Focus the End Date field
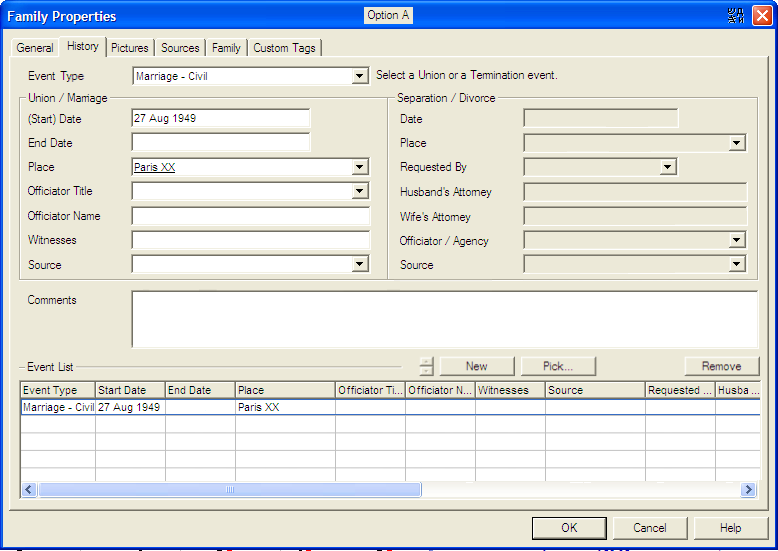 coord(221,143)
